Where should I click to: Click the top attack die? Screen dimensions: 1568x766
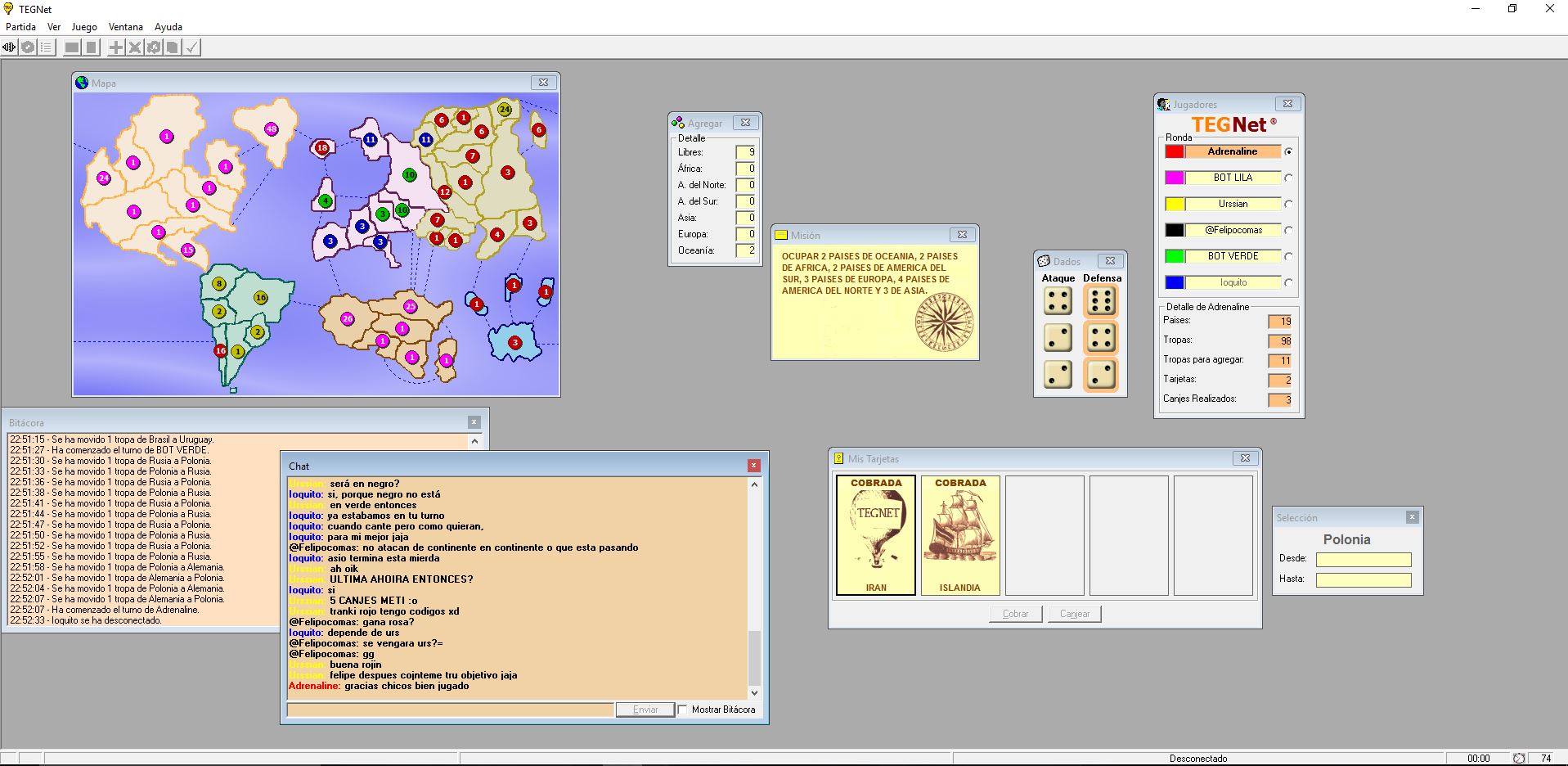click(1058, 300)
